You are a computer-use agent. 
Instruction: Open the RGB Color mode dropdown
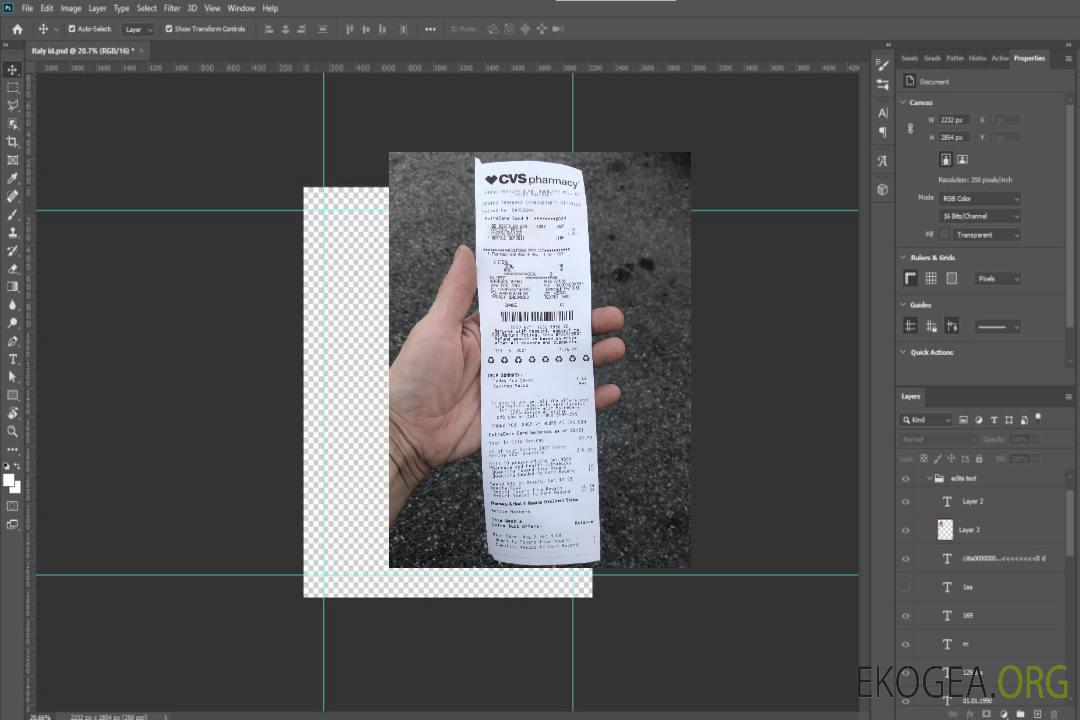[979, 198]
